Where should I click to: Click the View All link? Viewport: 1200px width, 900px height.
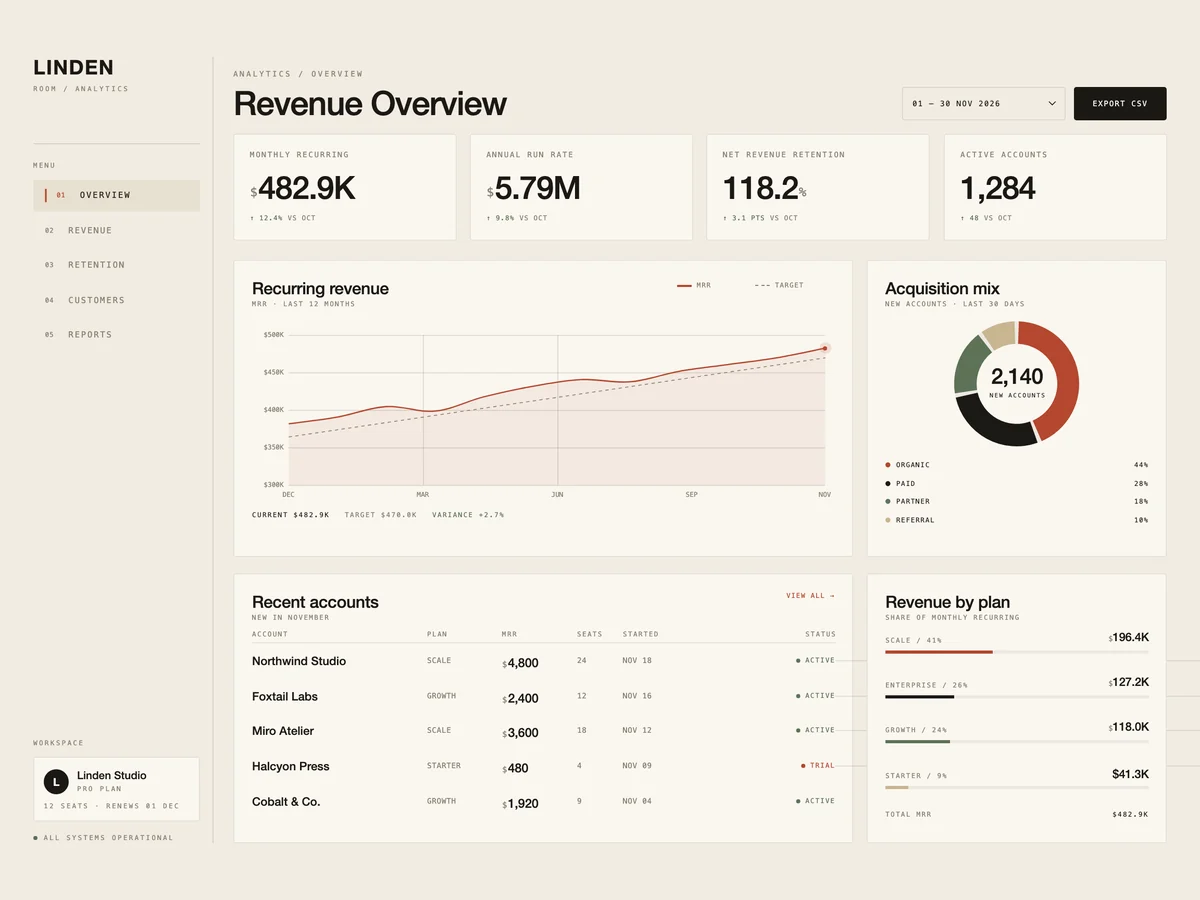click(x=810, y=596)
